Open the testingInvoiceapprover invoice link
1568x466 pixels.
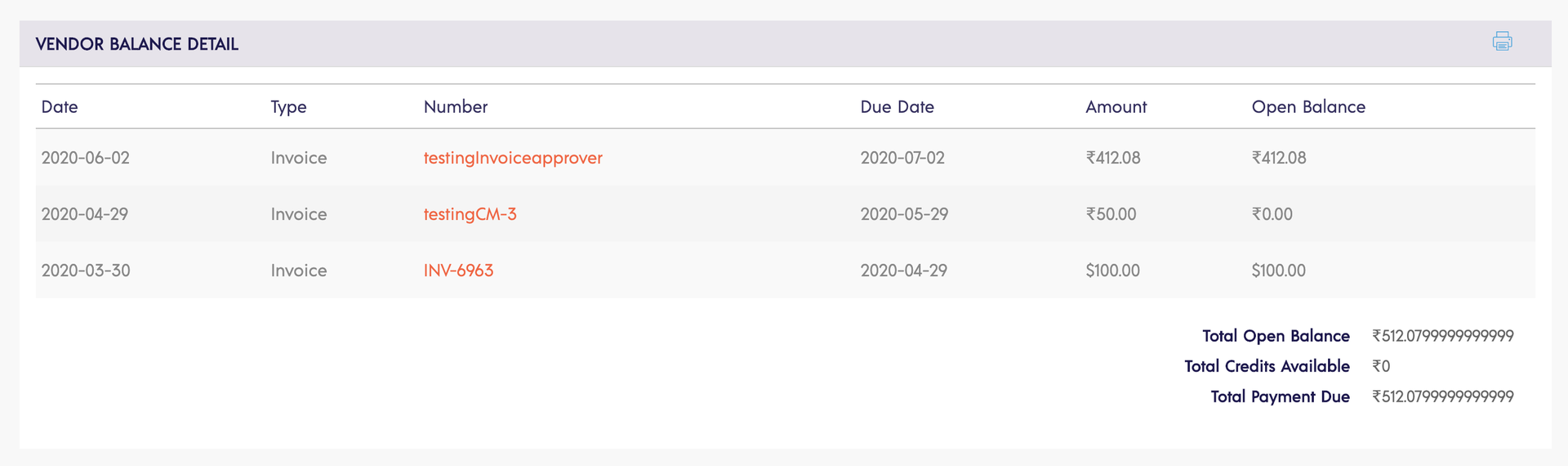[x=513, y=158]
